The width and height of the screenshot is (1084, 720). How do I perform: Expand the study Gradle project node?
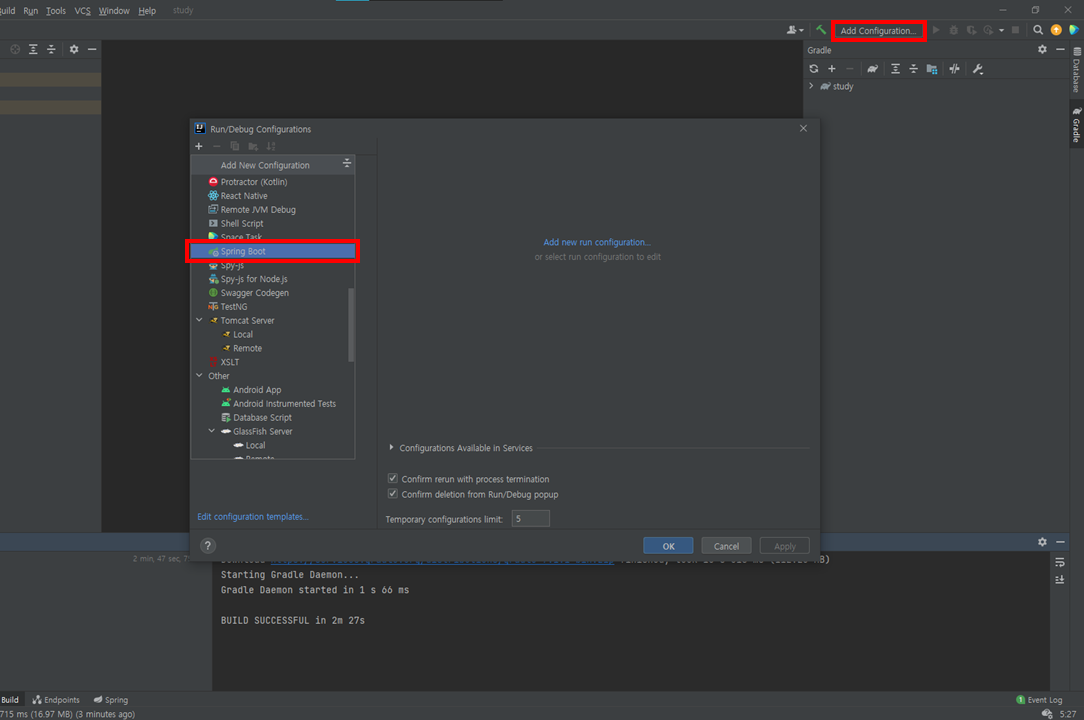point(811,86)
